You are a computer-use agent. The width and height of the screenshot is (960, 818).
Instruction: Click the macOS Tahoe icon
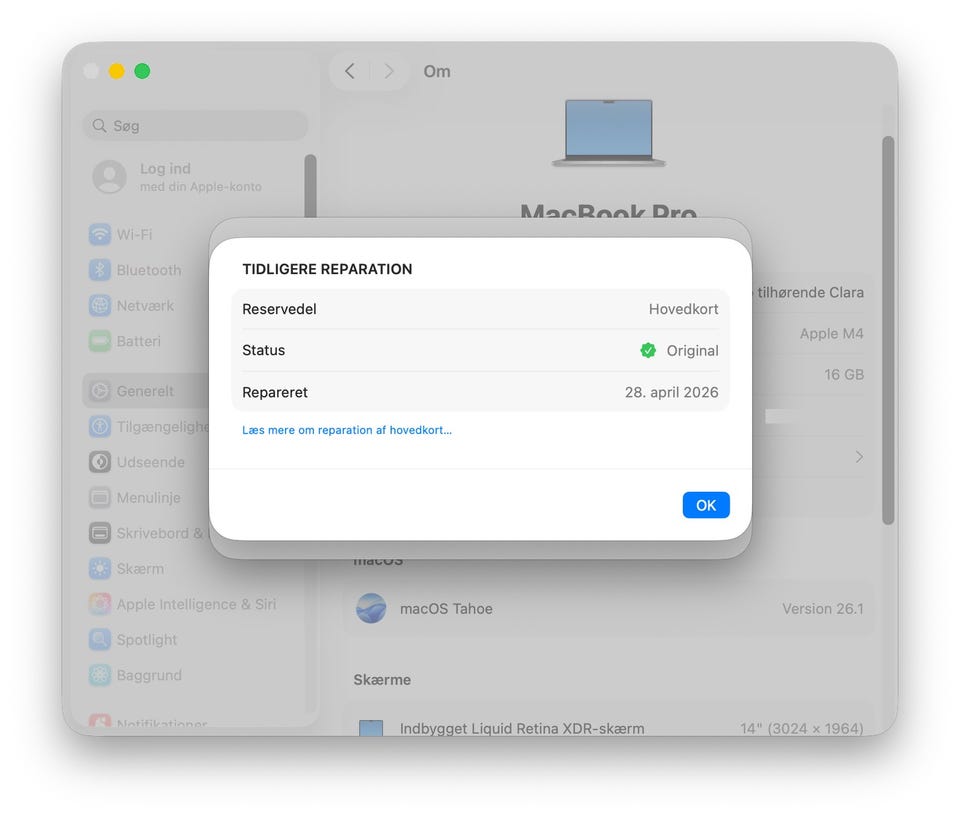[x=371, y=608]
